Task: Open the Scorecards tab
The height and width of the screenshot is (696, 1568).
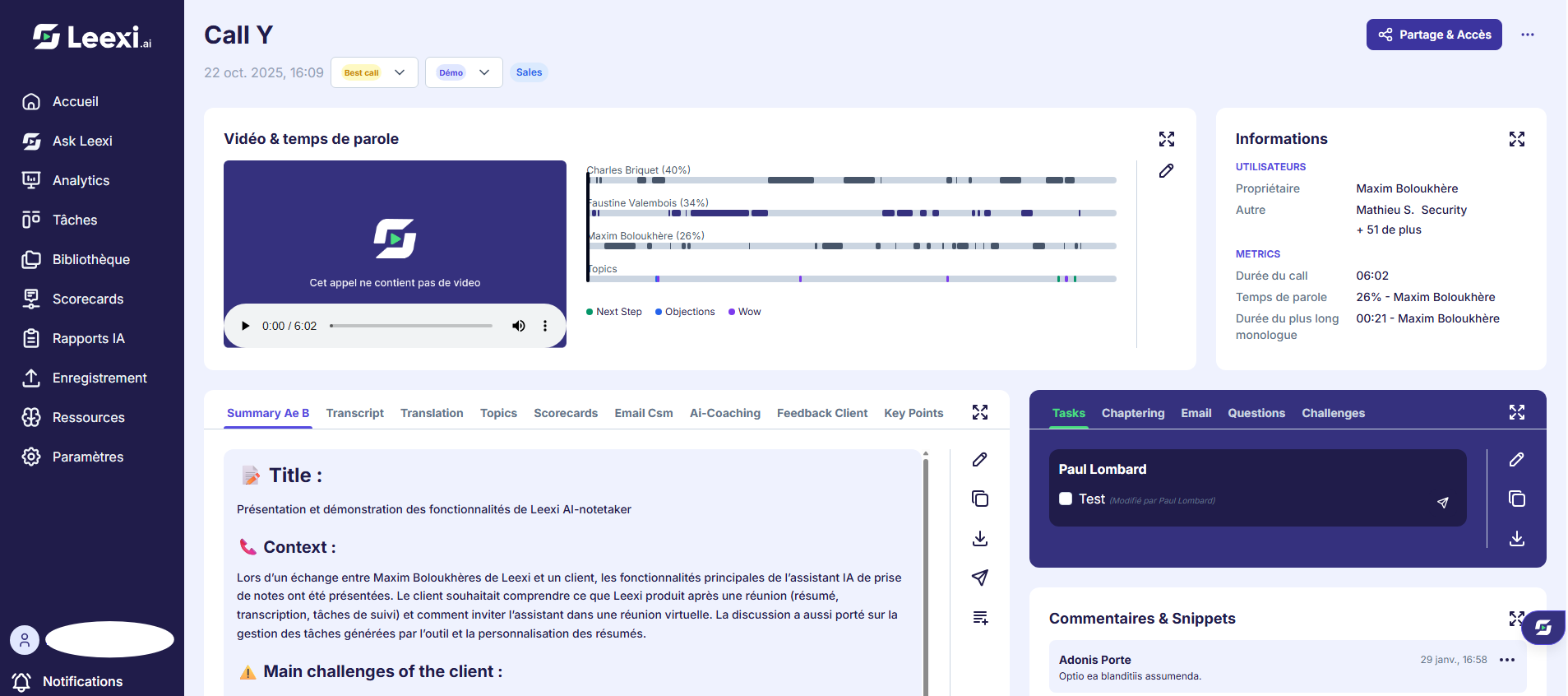Action: (566, 413)
